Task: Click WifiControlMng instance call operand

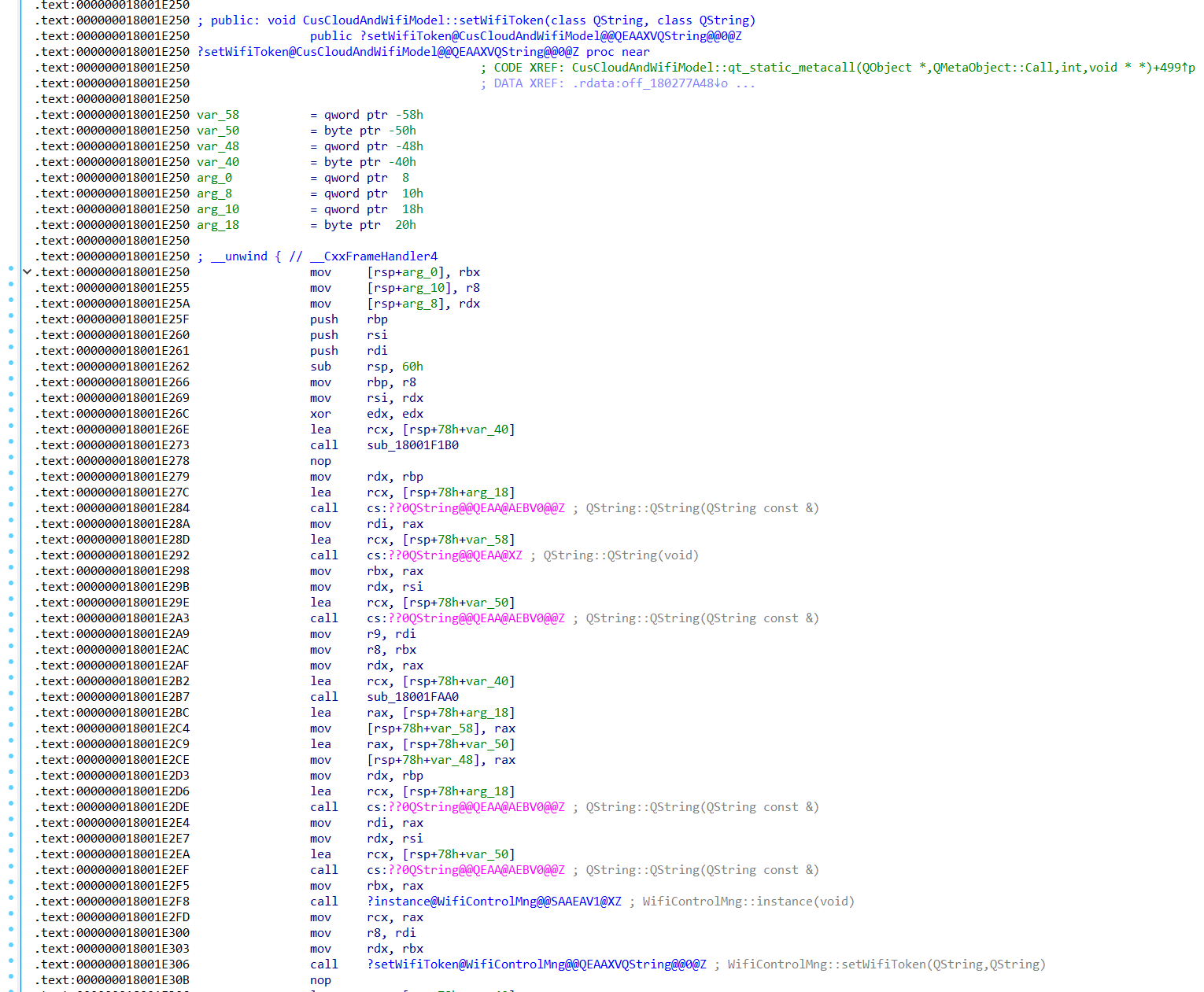Action: [493, 902]
